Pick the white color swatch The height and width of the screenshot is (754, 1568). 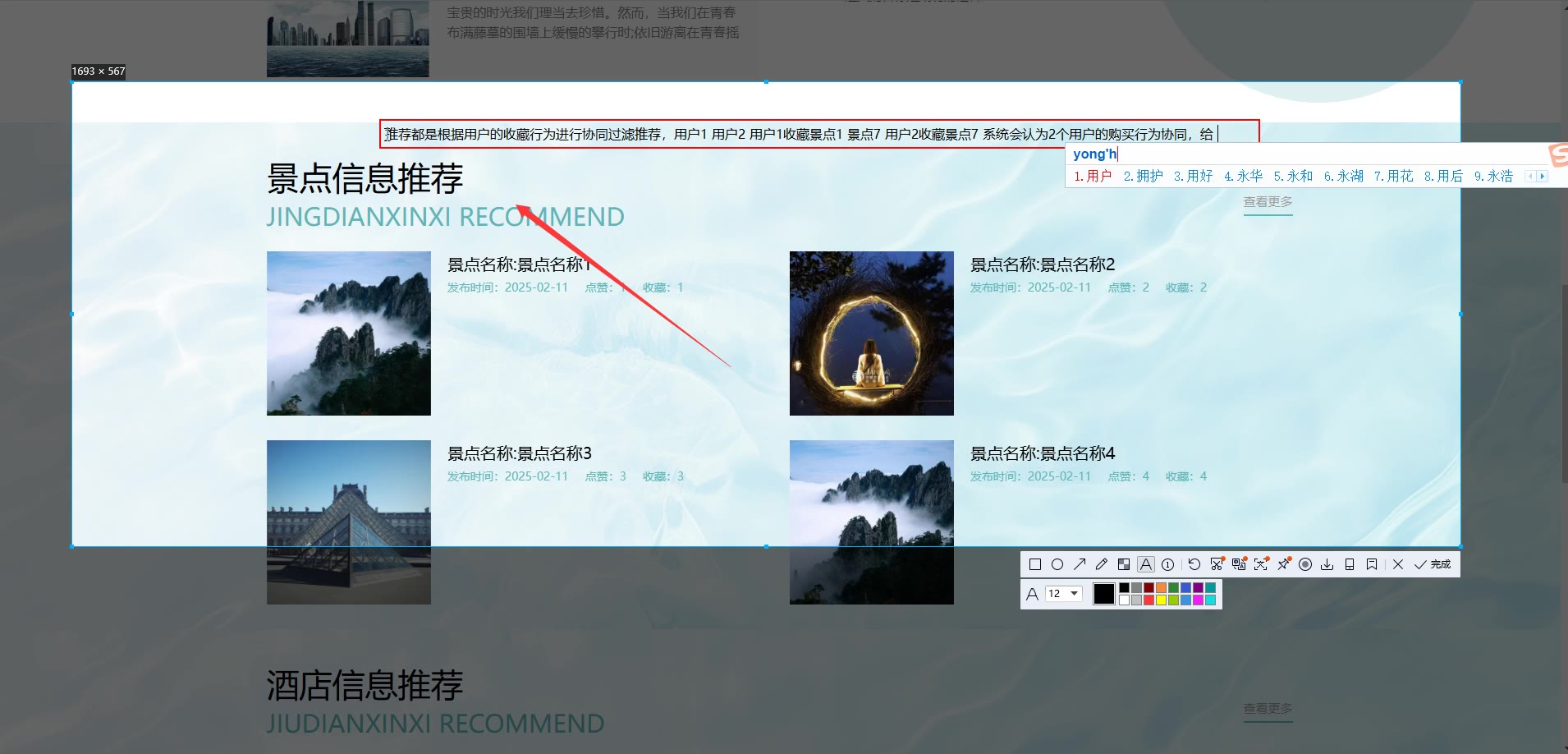[1125, 600]
